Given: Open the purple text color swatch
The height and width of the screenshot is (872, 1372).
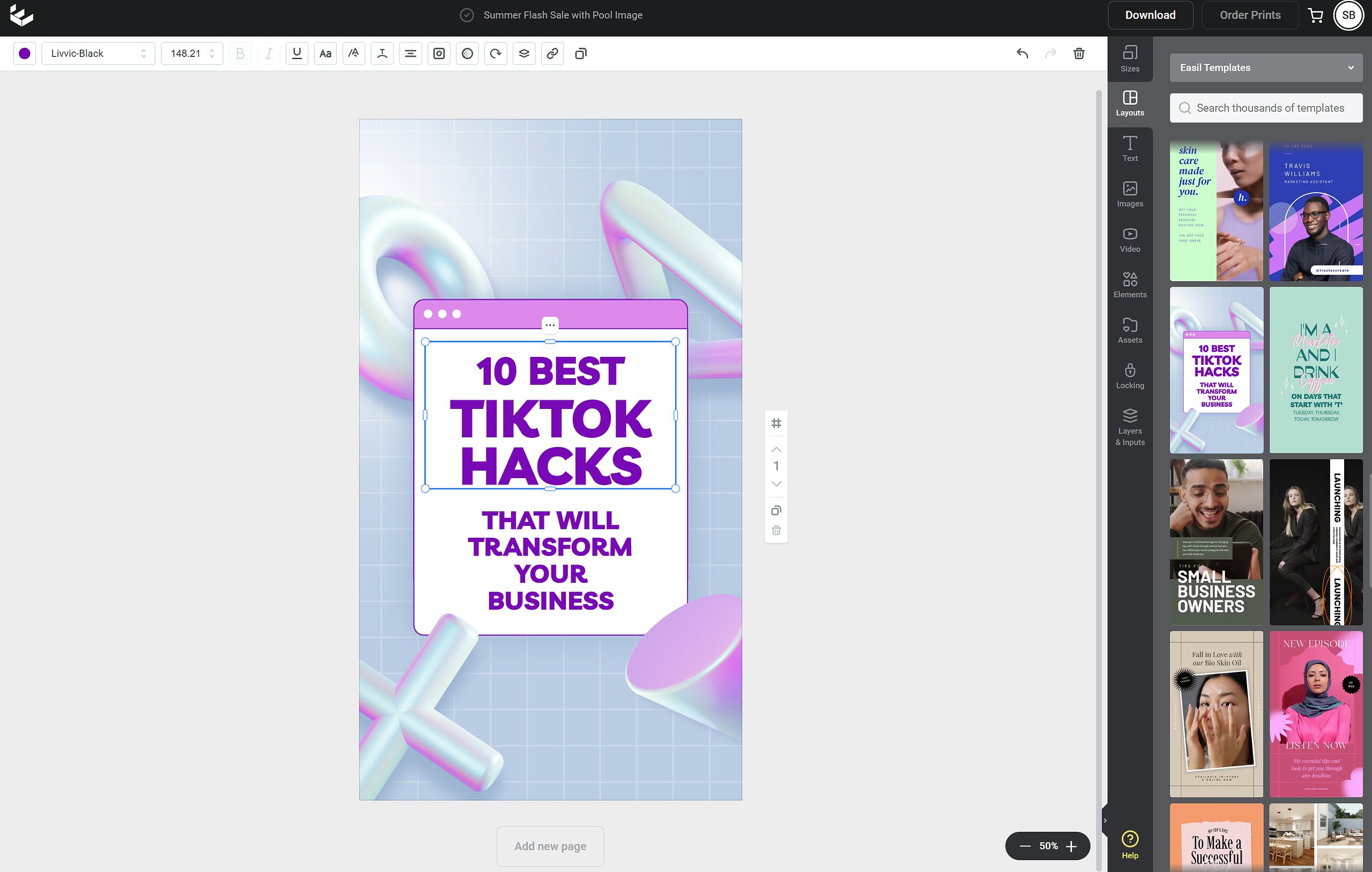Looking at the screenshot, I should [x=25, y=54].
